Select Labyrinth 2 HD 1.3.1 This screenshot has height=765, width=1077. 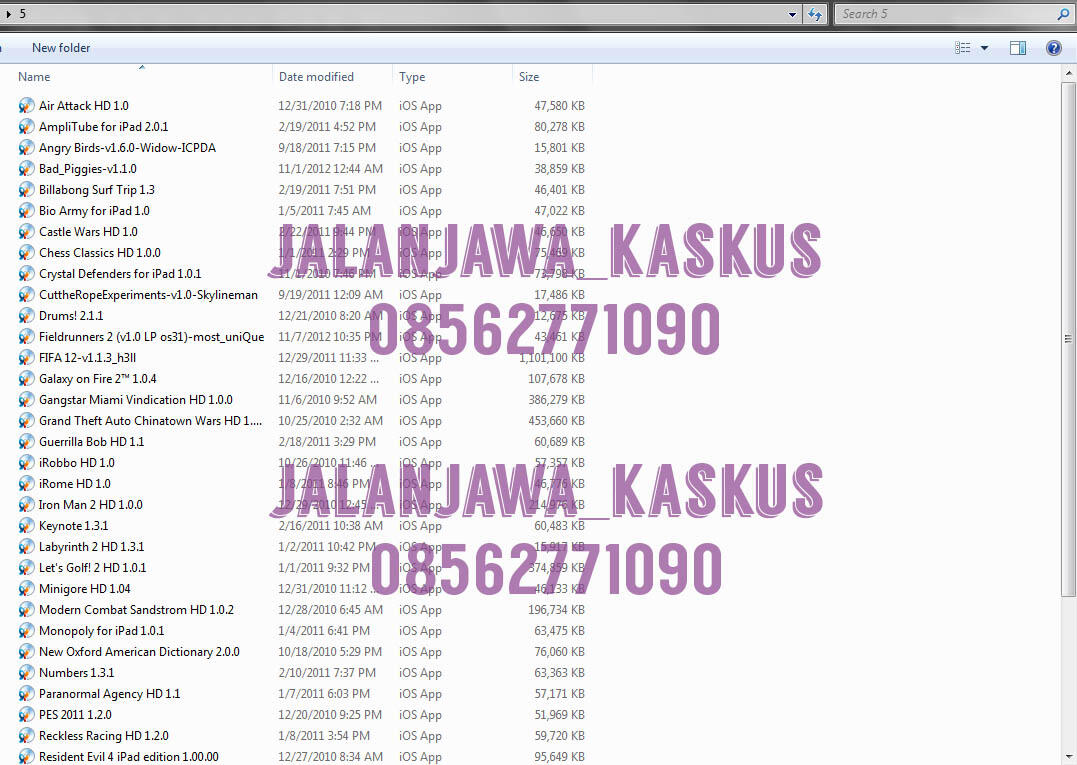click(x=91, y=547)
